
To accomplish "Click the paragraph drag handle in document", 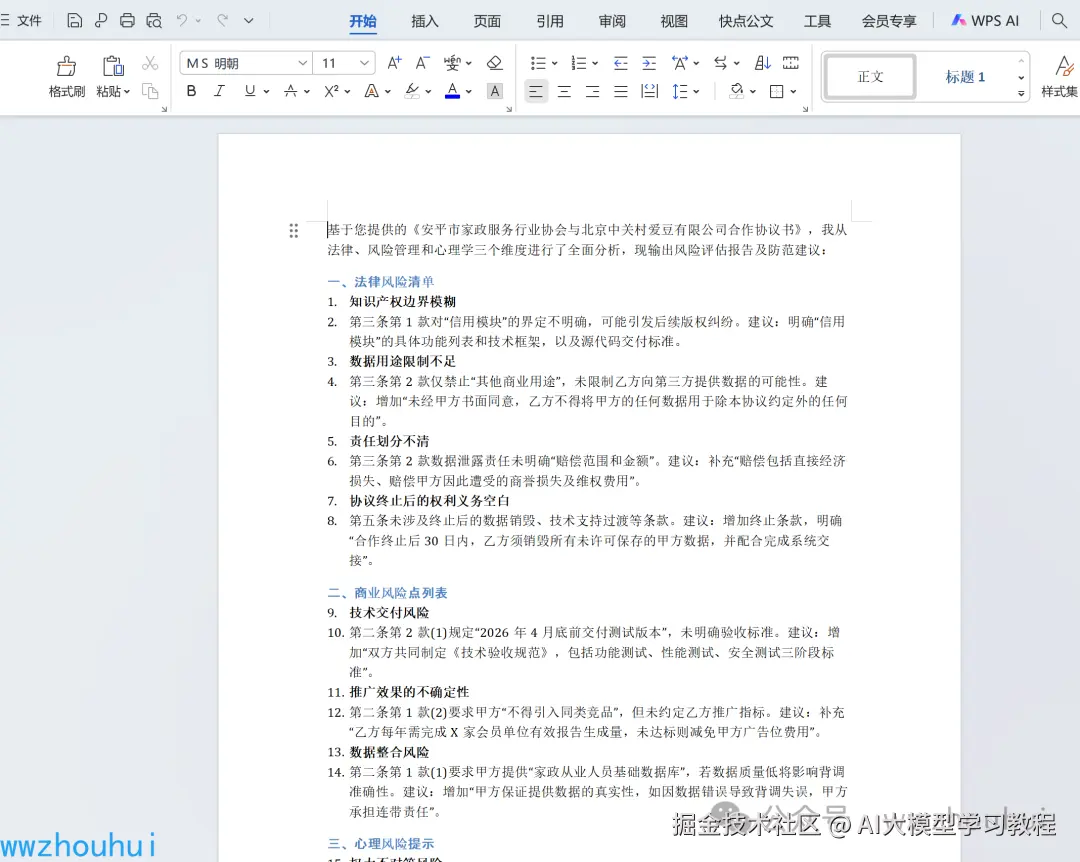I will coord(293,230).
